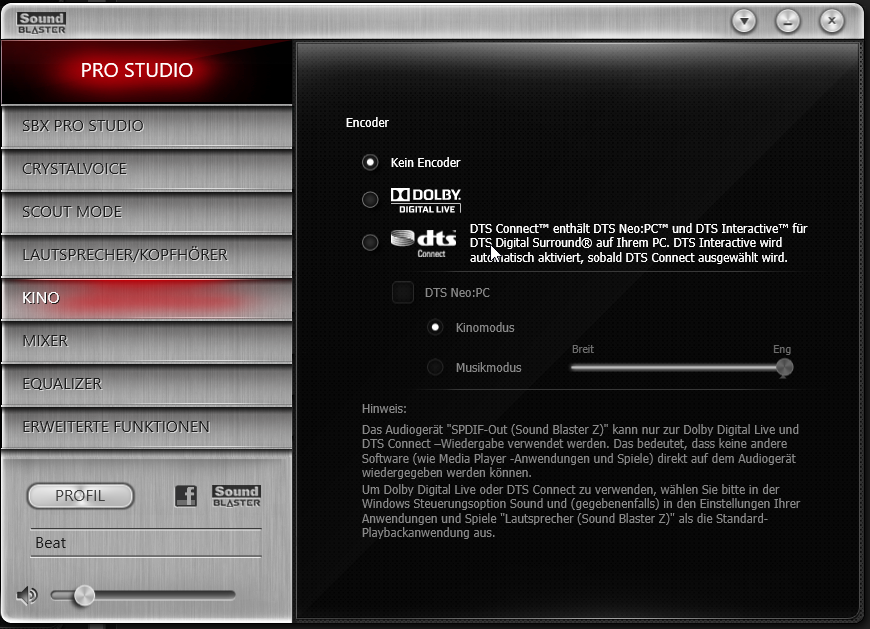
Task: Click the DTS Neo:PC label text
Action: coord(457,293)
